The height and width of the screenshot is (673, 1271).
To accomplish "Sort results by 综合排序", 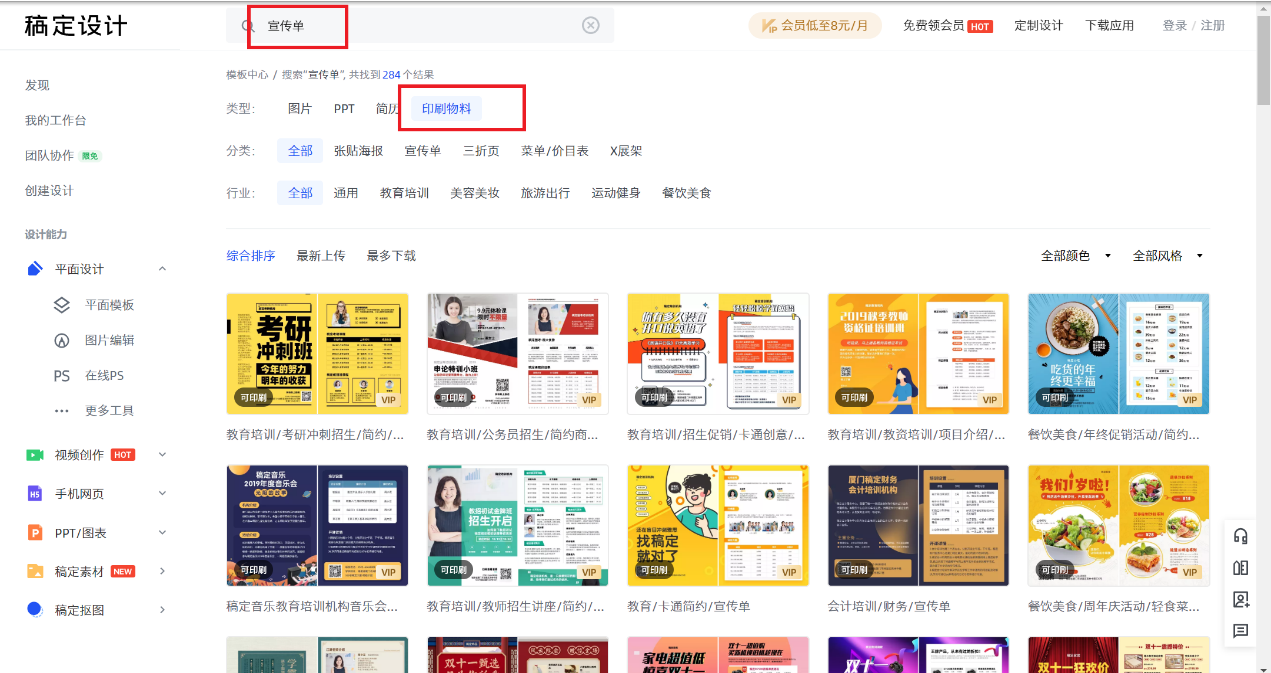I will coord(251,256).
